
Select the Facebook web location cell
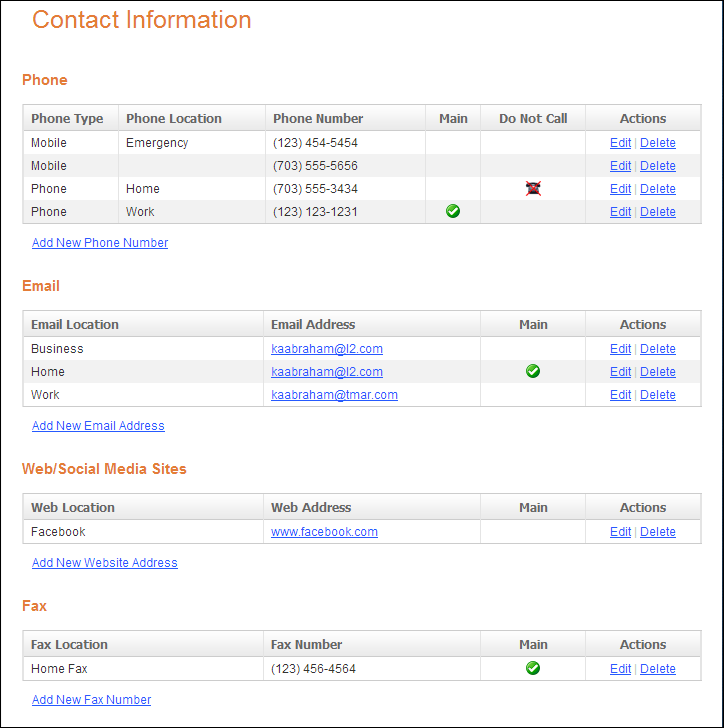pyautogui.click(x=143, y=532)
